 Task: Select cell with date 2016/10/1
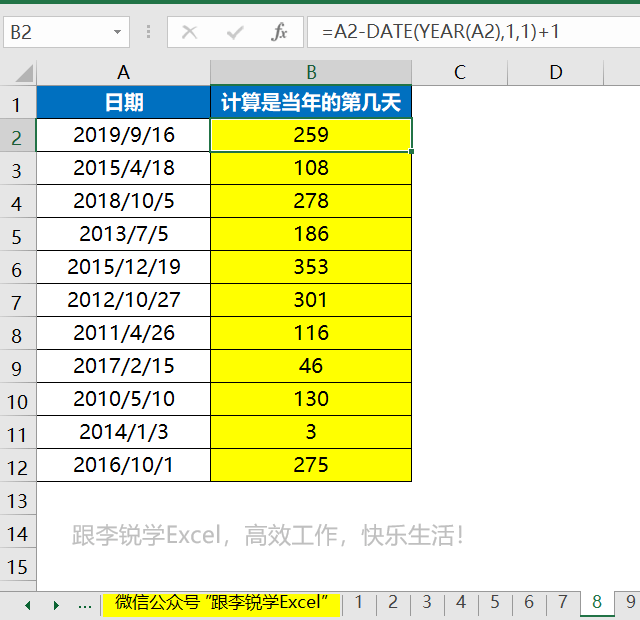pos(123,465)
